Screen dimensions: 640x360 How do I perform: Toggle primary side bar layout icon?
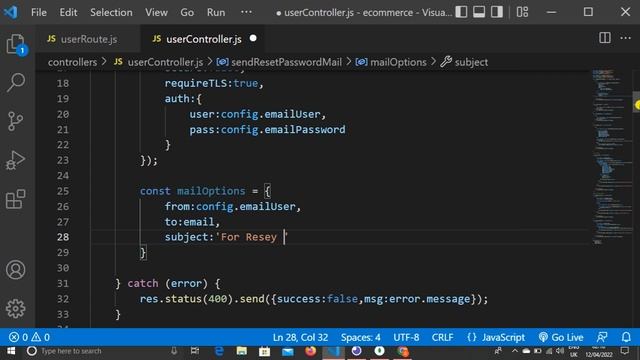click(x=461, y=12)
